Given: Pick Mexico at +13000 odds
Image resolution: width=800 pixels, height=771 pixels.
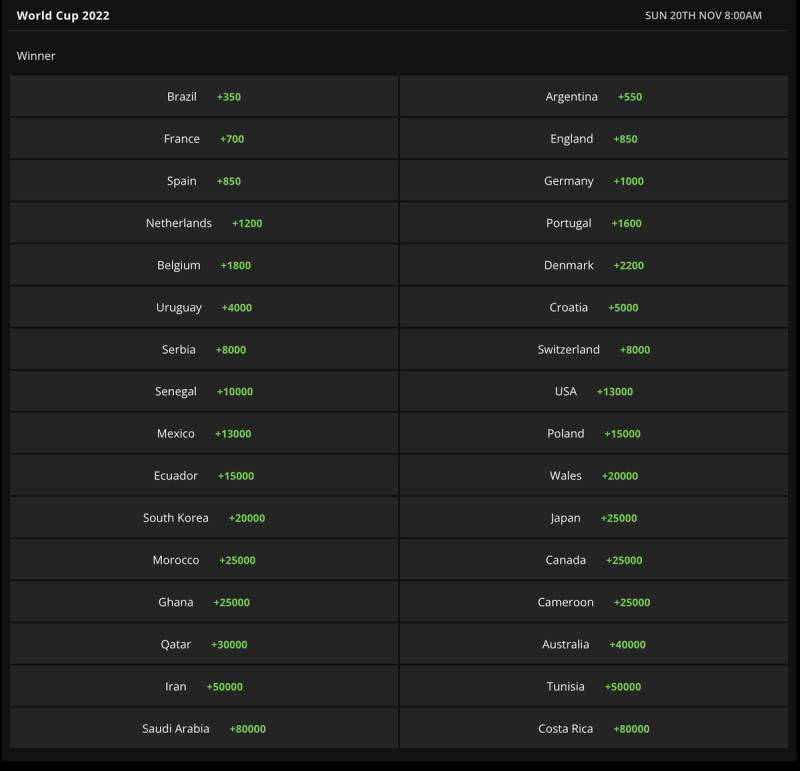Looking at the screenshot, I should tap(204, 433).
